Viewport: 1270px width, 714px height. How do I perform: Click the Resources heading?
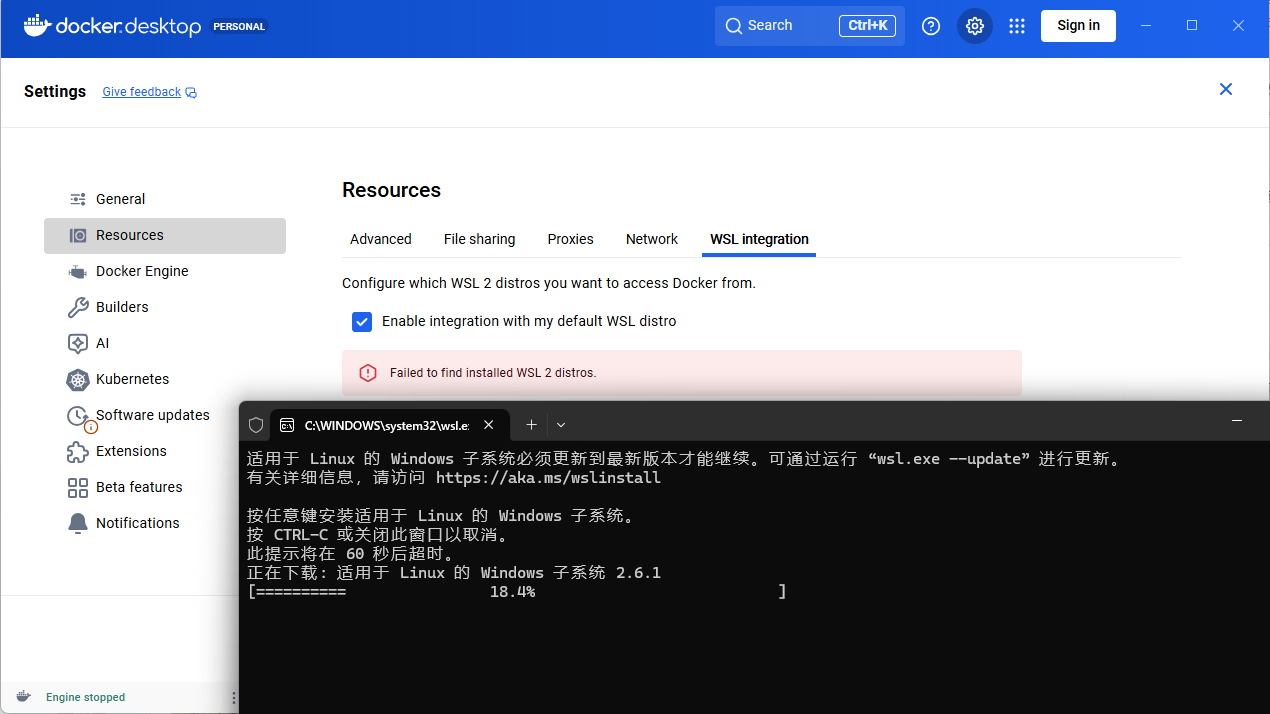[391, 190]
